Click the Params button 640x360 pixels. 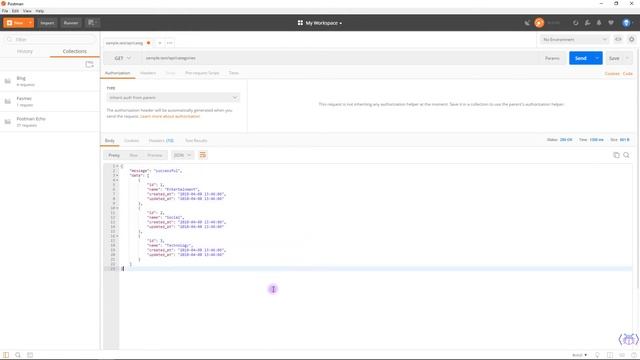point(552,58)
